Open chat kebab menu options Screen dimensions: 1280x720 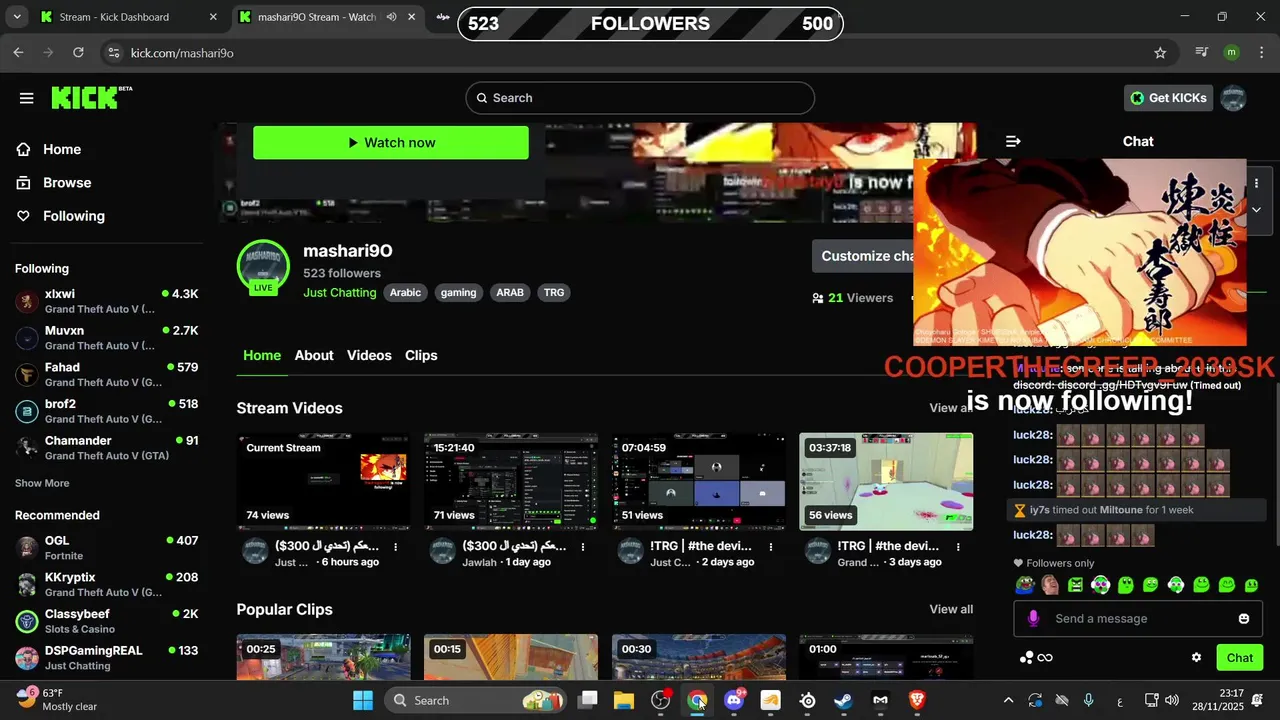[1256, 184]
